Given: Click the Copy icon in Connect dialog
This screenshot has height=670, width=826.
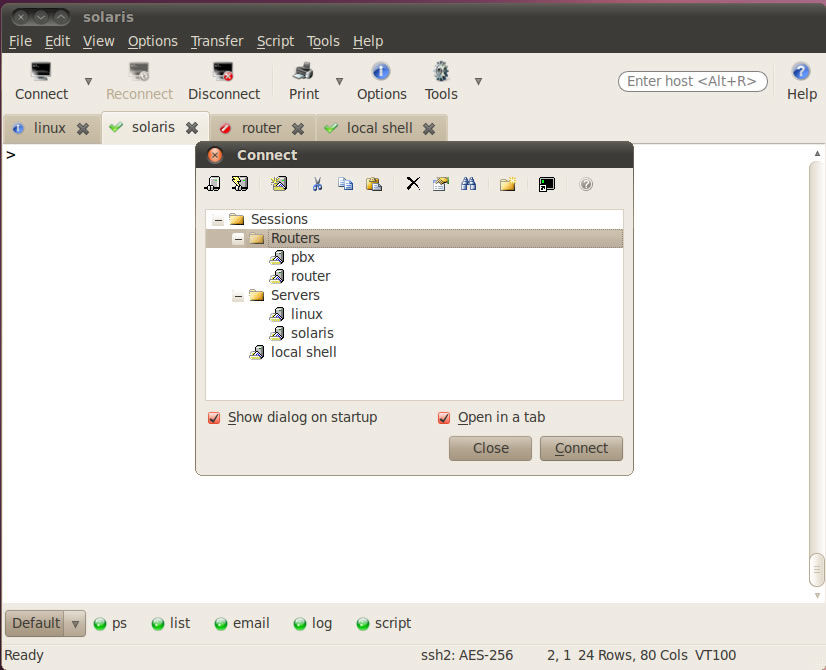Looking at the screenshot, I should point(346,184).
